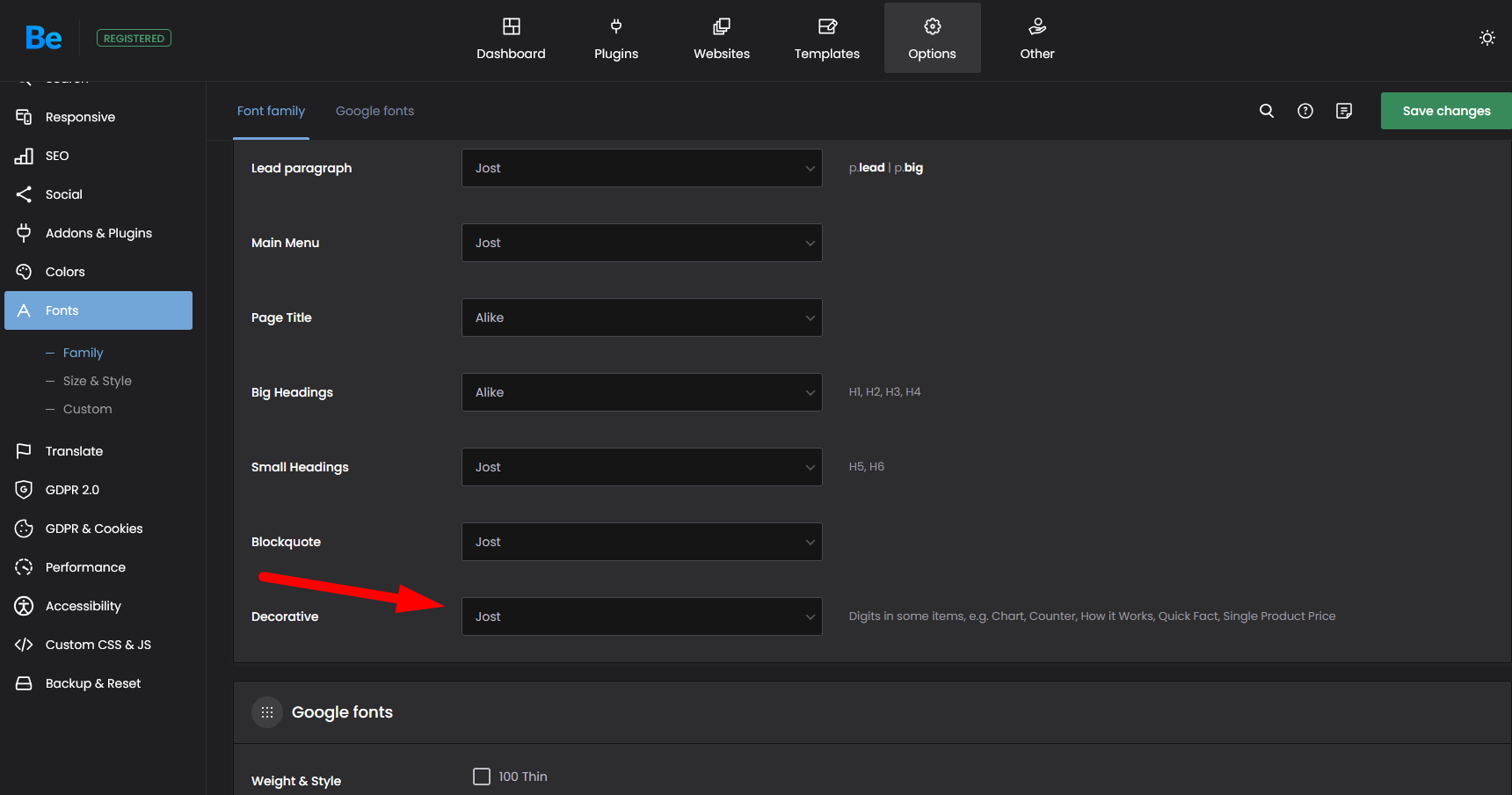The width and height of the screenshot is (1512, 795).
Task: Click the Save changes button
Action: [1446, 111]
